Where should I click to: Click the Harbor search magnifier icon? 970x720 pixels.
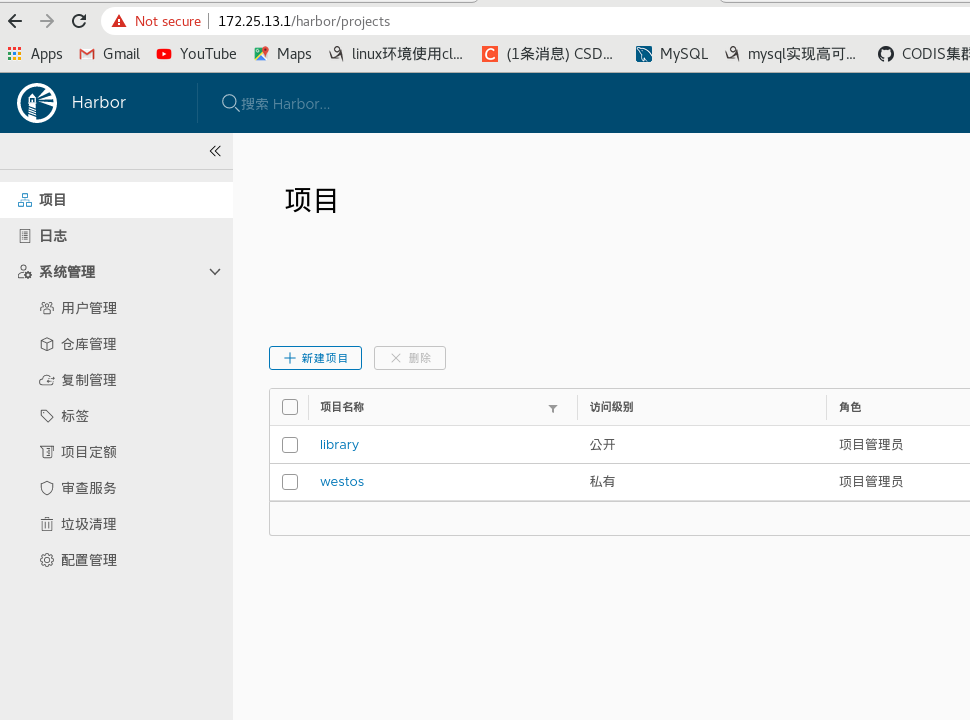pyautogui.click(x=230, y=103)
